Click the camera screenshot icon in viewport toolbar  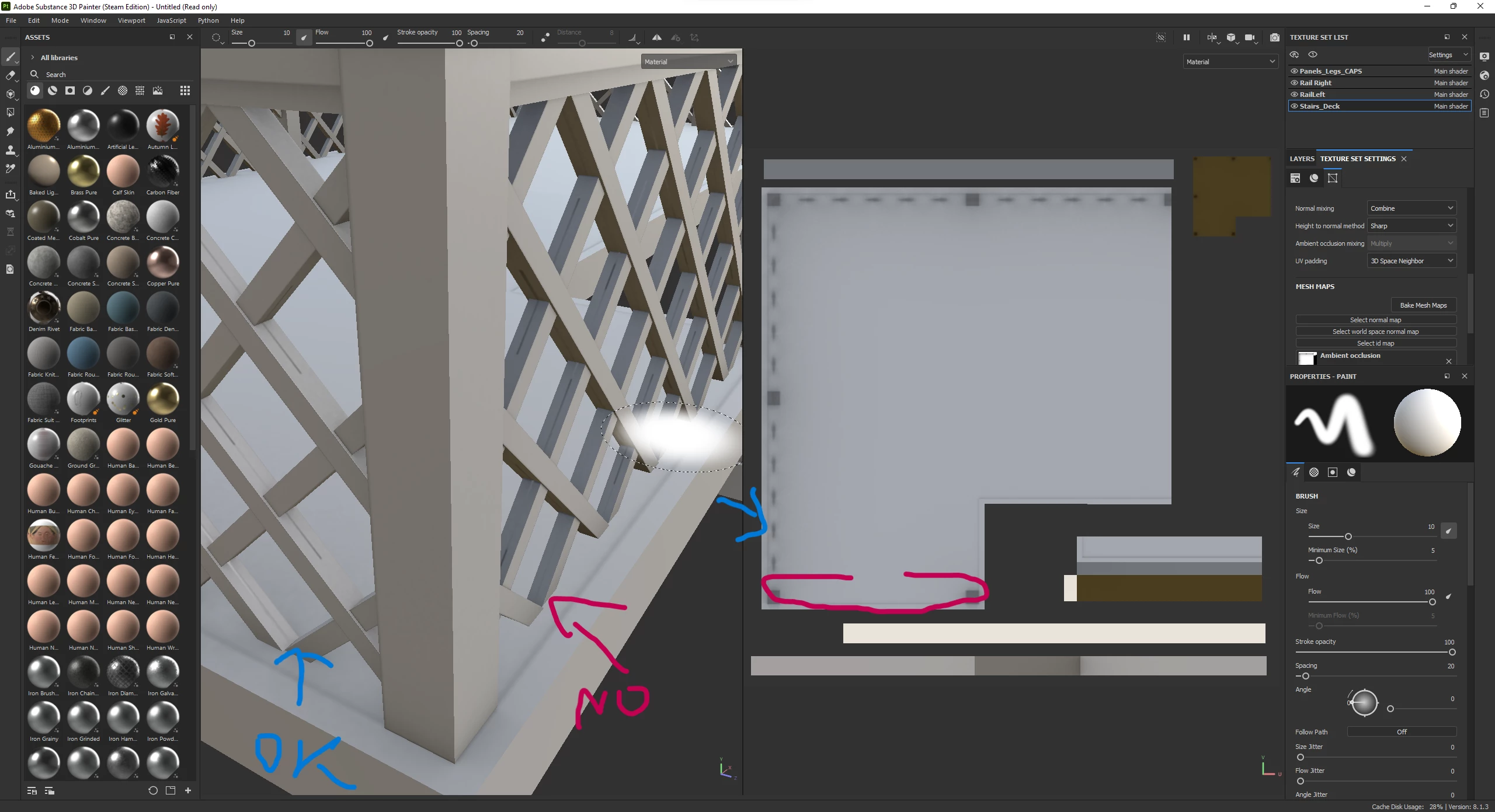[x=1274, y=37]
